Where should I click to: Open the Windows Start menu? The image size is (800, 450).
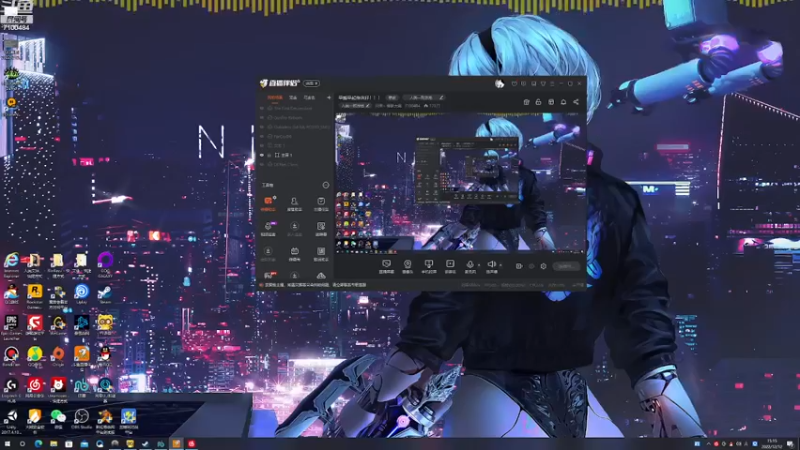pos(7,444)
